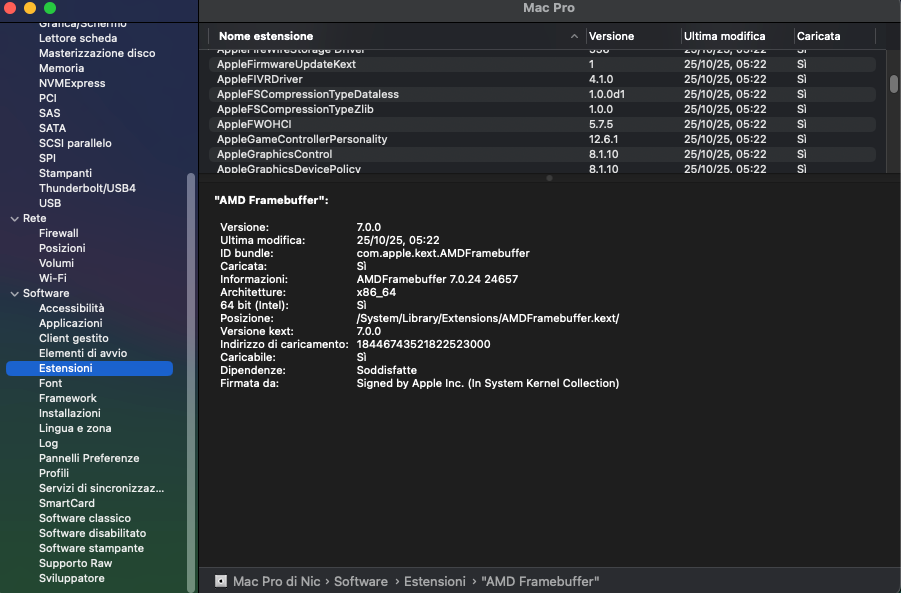The width and height of the screenshot is (901, 593).
Task: Click the green full-screen window button
Action: (50, 8)
